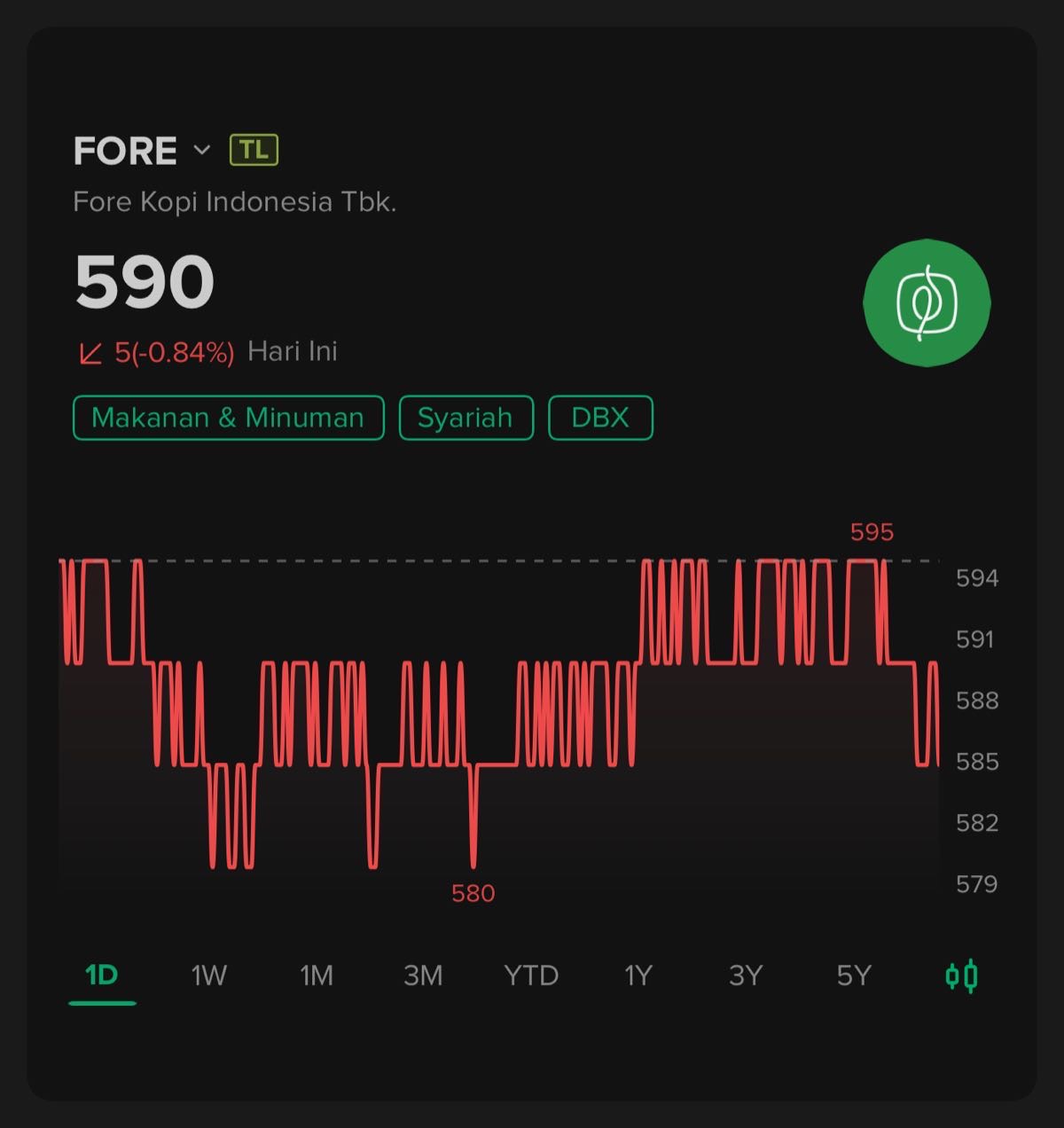
Task: Click the 582 y-axis label
Action: pos(977,823)
